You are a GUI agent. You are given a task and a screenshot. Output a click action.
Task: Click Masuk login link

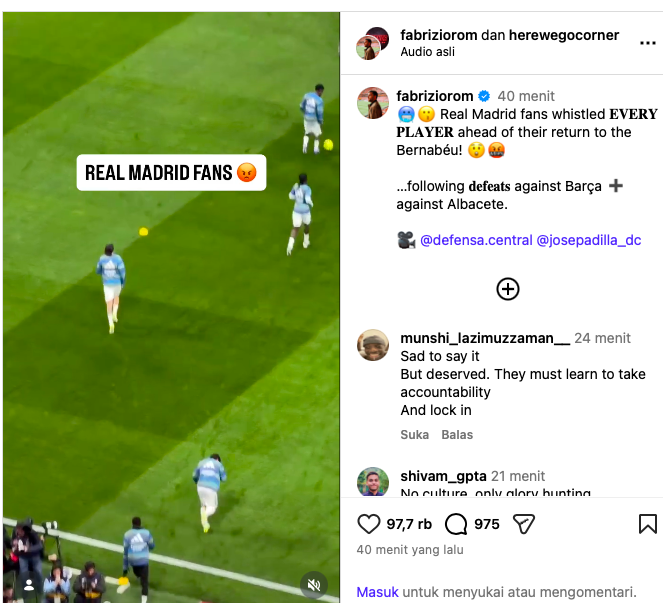pyautogui.click(x=377, y=592)
